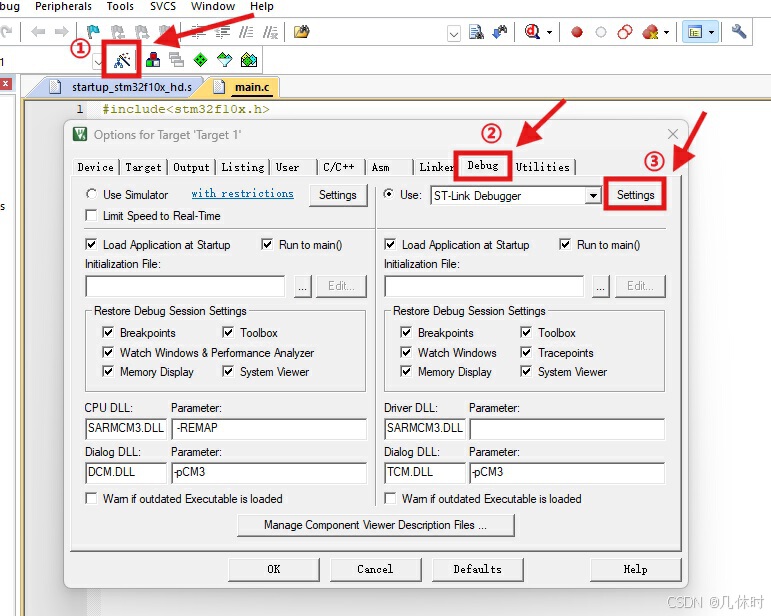Viewport: 771px width, 616px height.
Task: Open dropdown arrow next to Kill Breakpoints icon
Action: (666, 33)
